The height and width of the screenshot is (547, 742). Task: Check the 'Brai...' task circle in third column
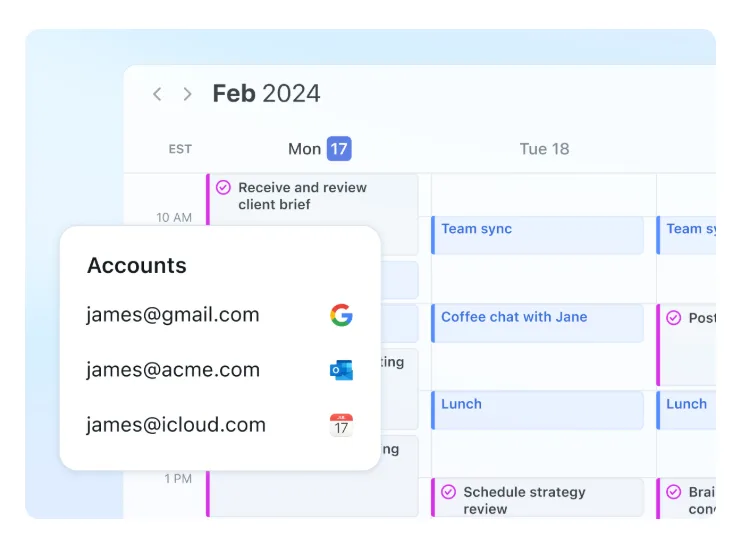click(674, 492)
